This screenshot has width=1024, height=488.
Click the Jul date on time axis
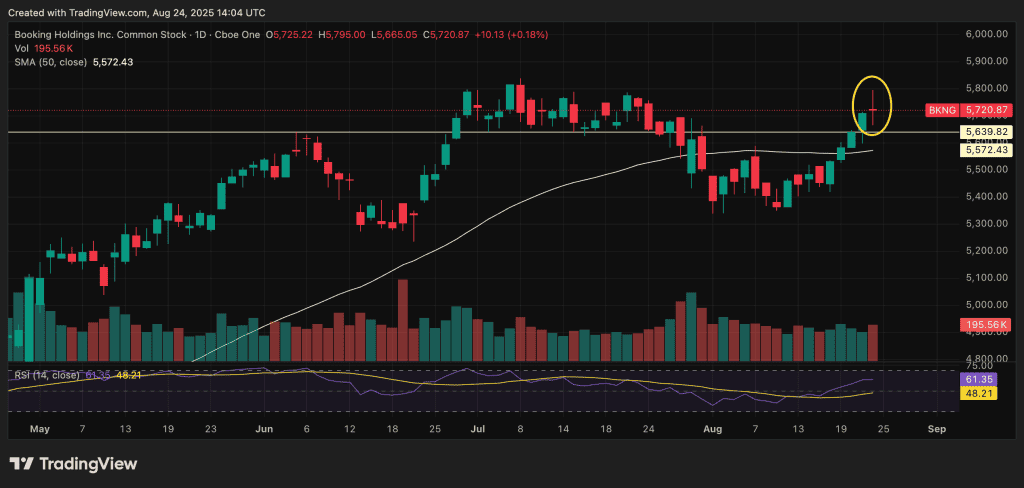[477, 429]
